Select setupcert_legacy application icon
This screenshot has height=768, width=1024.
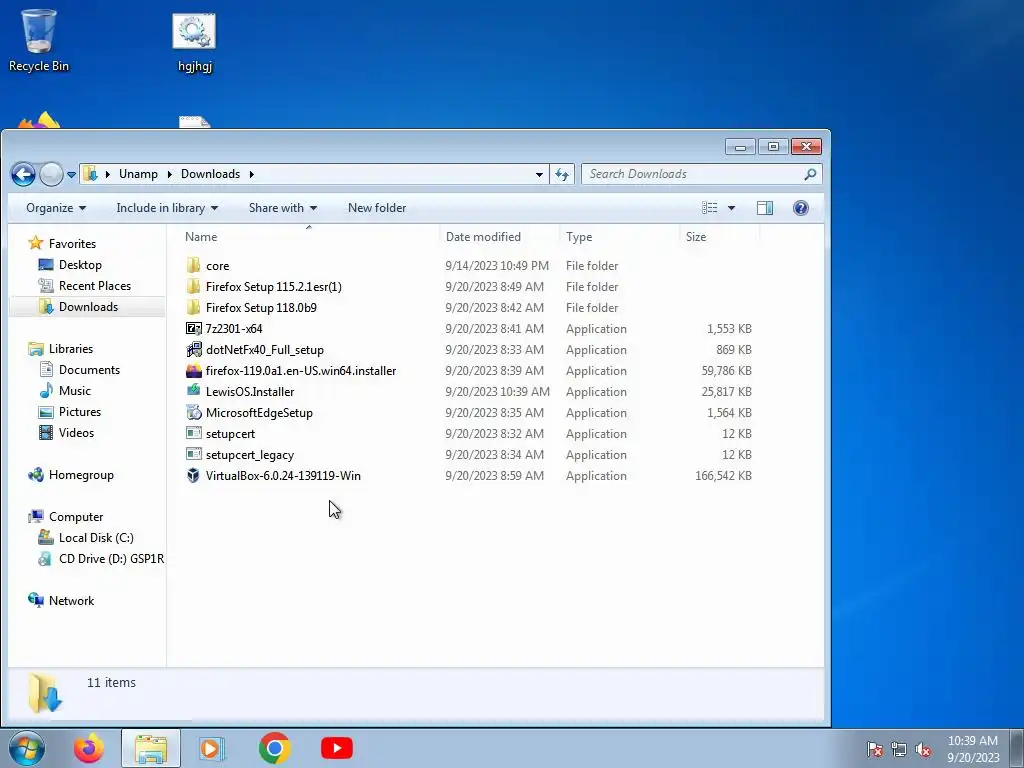(x=193, y=454)
